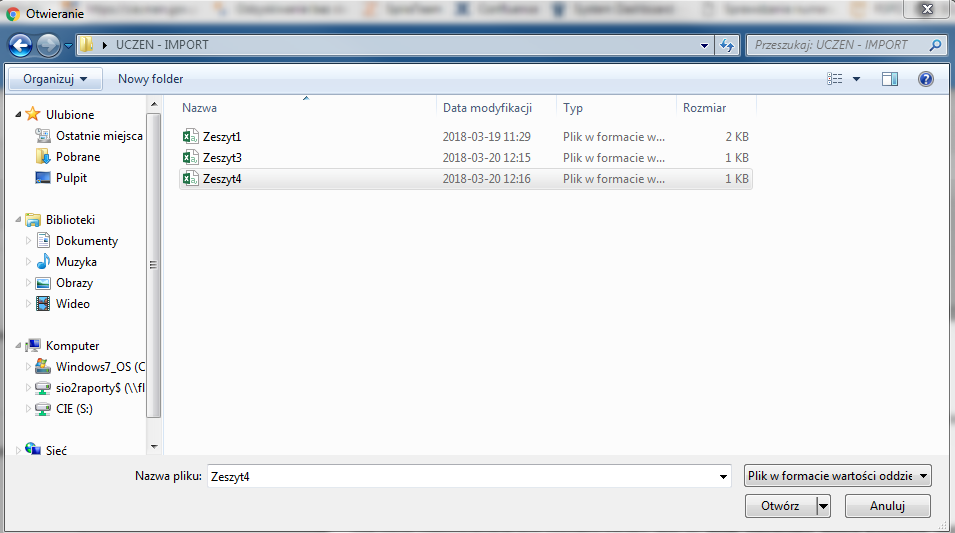955x533 pixels.
Task: Click the Forward navigation arrow button
Action: [x=48, y=46]
